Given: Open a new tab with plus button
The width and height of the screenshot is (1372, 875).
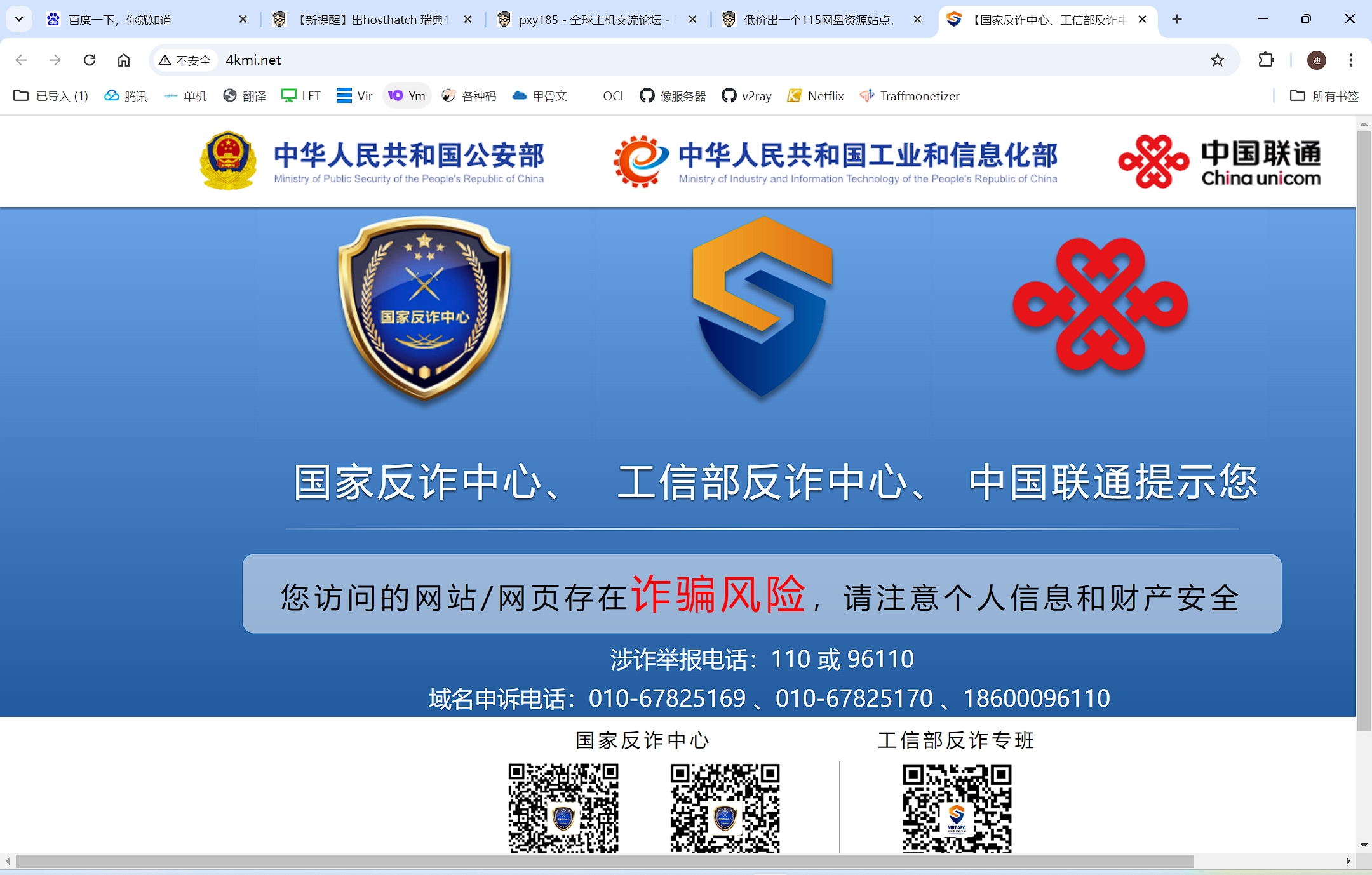Looking at the screenshot, I should coord(1177,20).
